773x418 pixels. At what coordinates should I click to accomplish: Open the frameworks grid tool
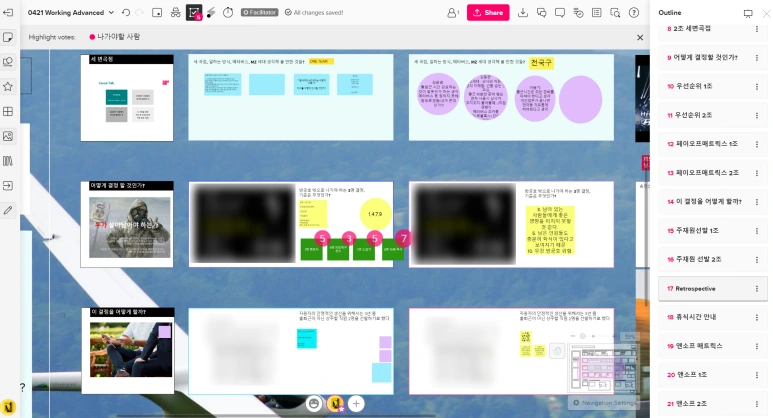click(8, 111)
